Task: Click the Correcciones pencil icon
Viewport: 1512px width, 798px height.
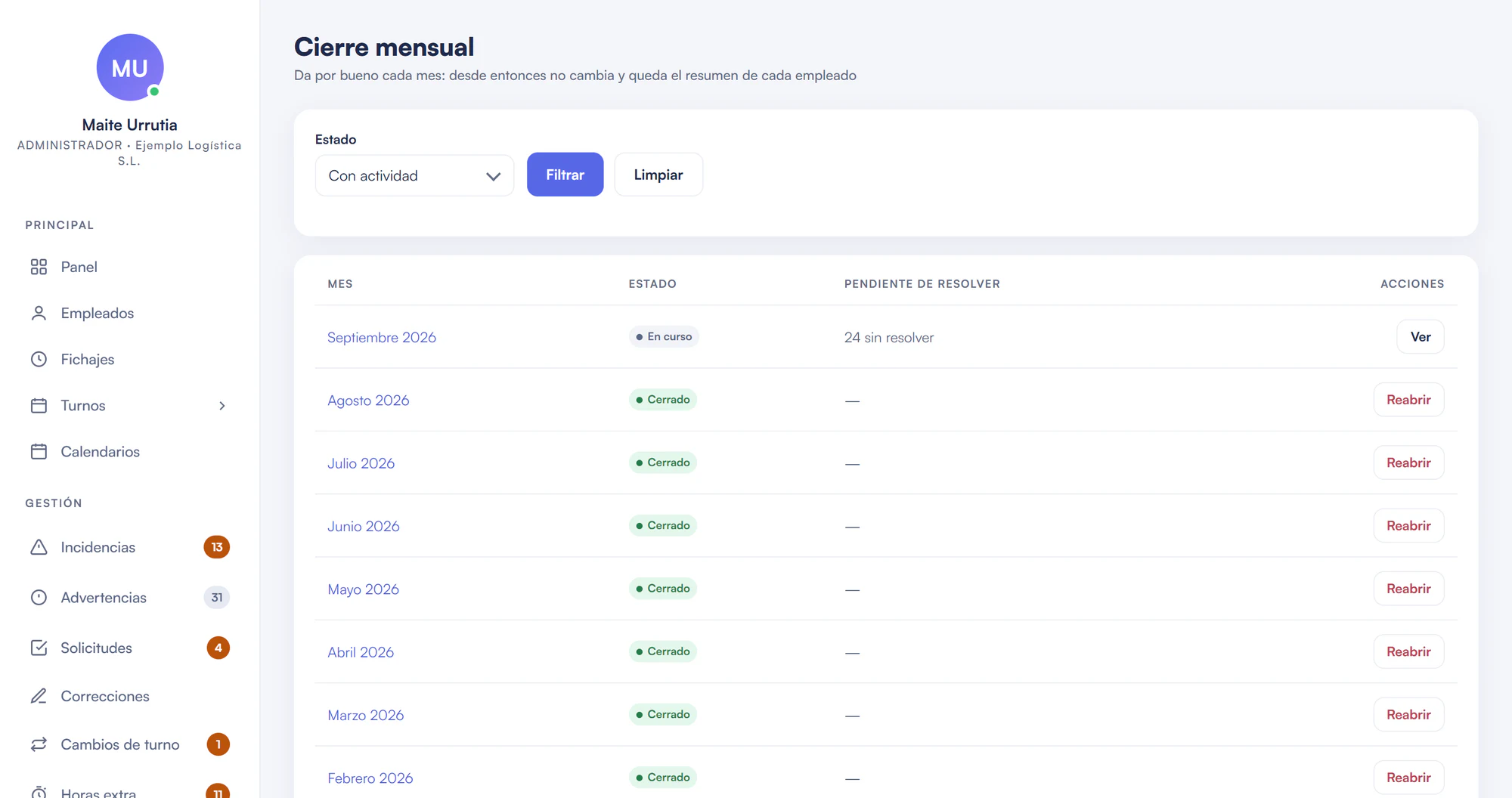Action: tap(39, 696)
